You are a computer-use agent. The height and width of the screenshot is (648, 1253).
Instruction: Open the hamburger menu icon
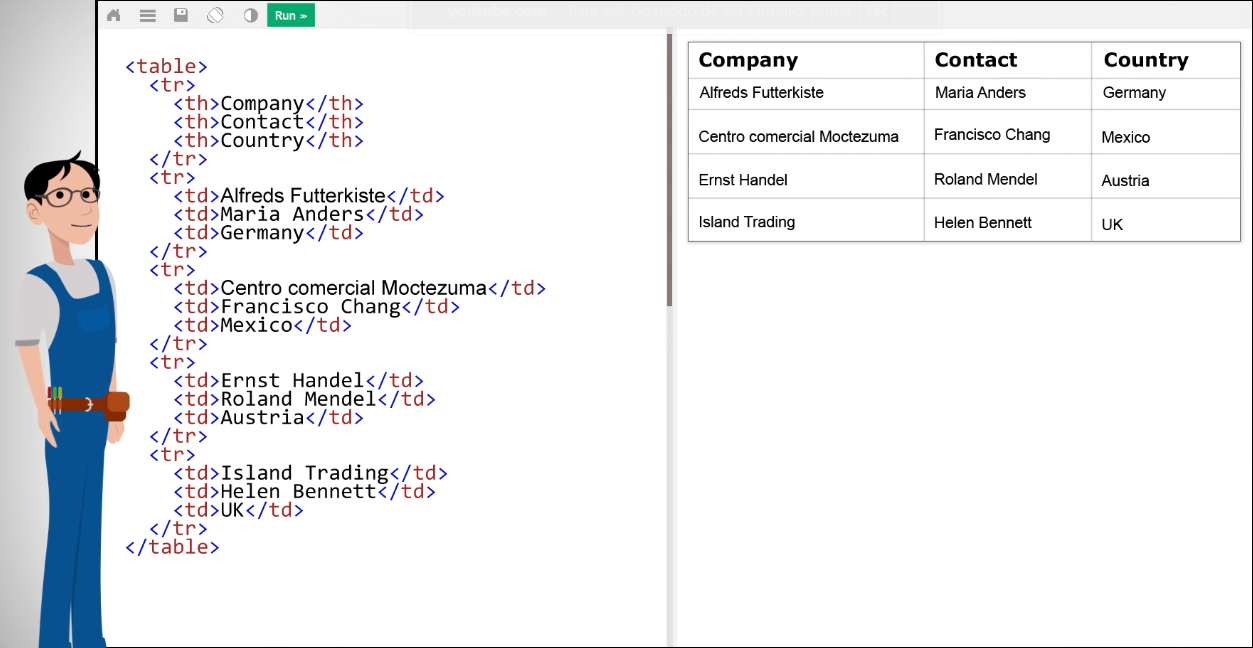point(147,15)
